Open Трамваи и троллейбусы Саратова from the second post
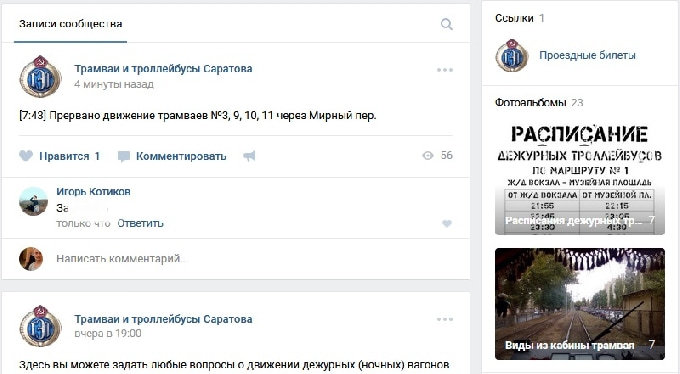 click(x=163, y=319)
